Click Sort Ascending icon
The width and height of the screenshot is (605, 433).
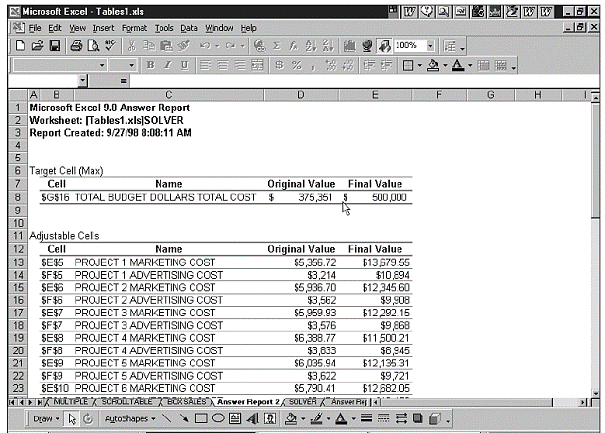click(x=311, y=46)
